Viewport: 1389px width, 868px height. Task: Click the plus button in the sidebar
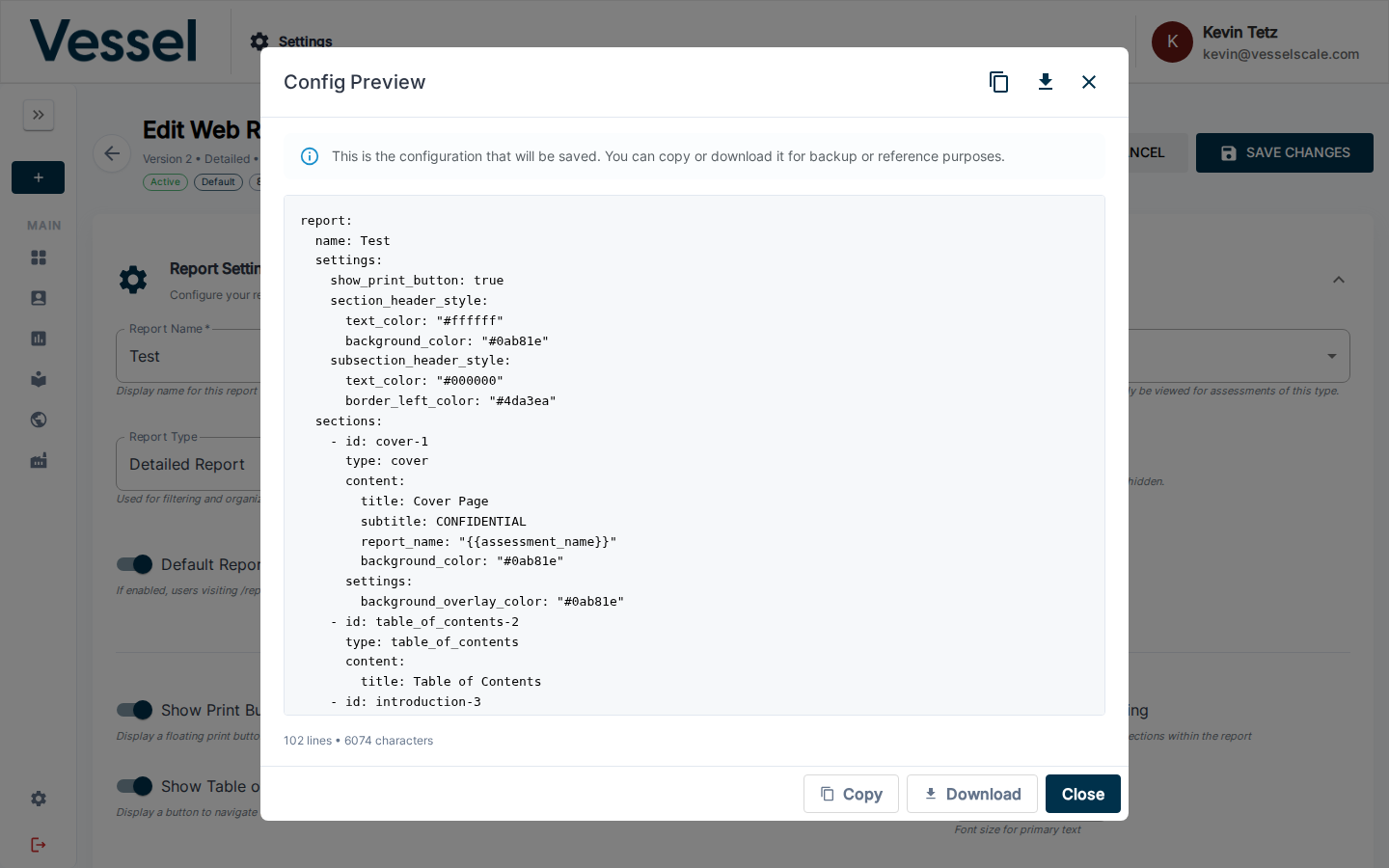pyautogui.click(x=39, y=177)
